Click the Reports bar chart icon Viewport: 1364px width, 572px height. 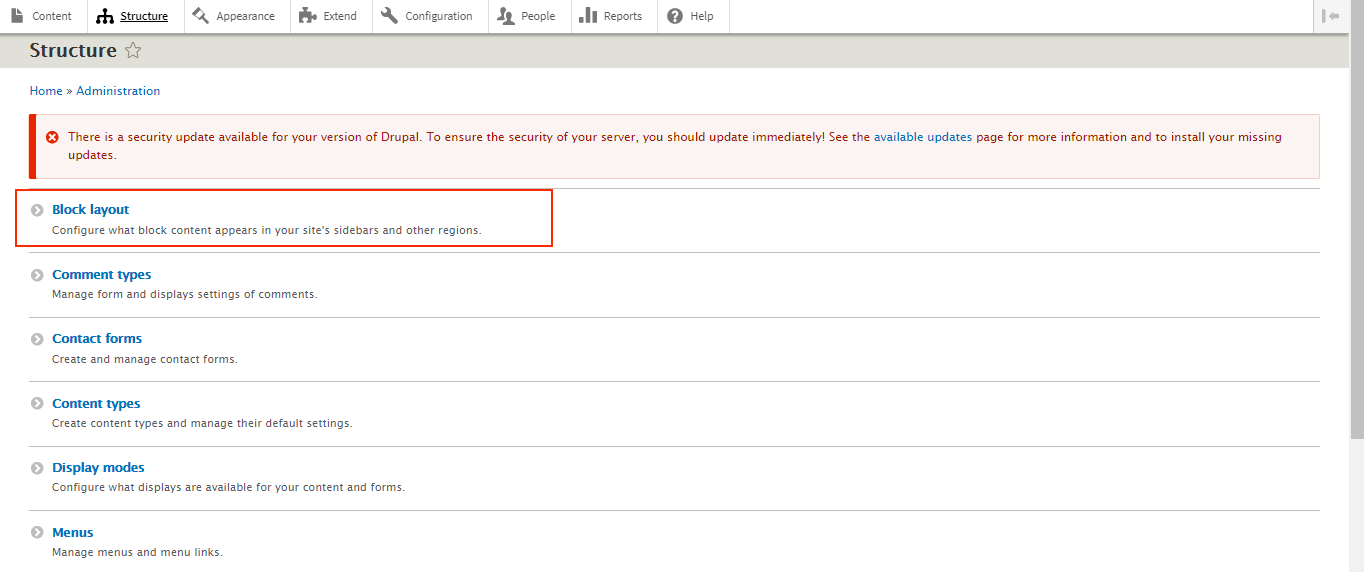pos(588,16)
